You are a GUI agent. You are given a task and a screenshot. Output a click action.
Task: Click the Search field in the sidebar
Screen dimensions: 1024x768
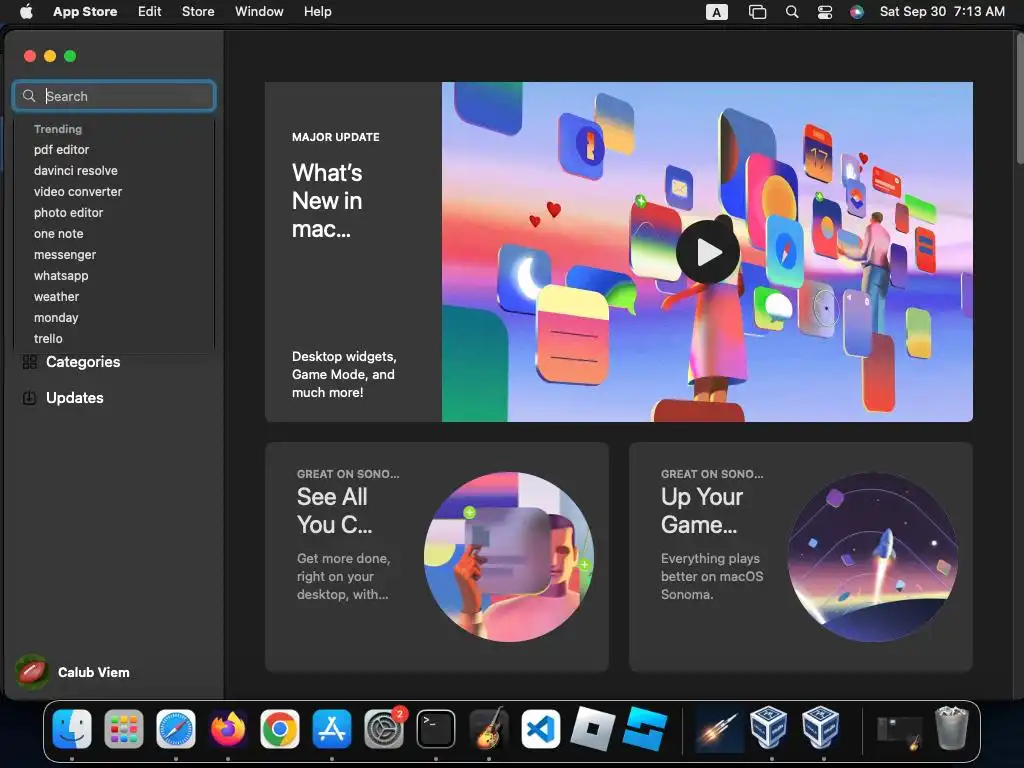(x=114, y=96)
